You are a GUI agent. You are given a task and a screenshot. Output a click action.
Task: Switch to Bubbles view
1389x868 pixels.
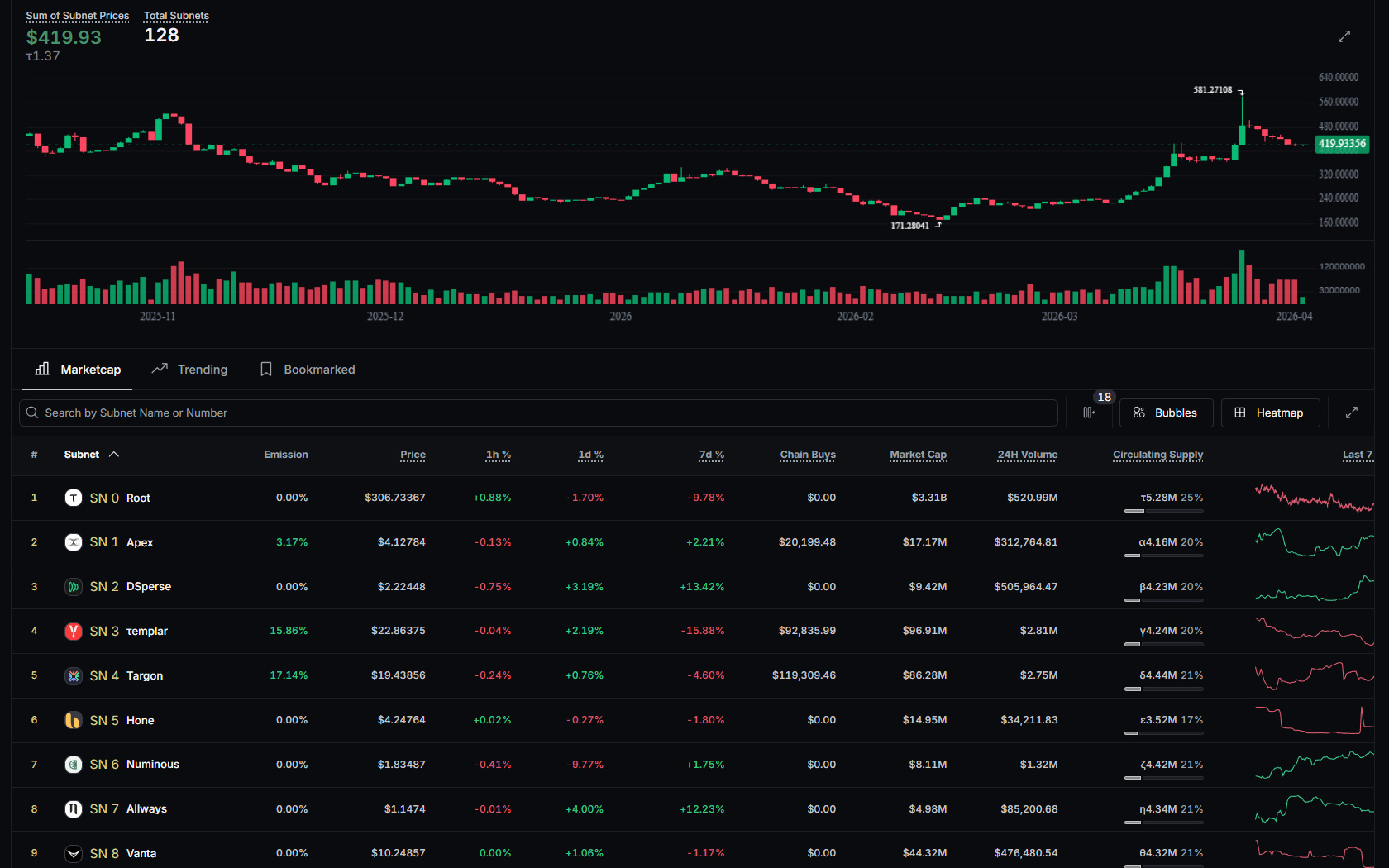(x=1165, y=413)
